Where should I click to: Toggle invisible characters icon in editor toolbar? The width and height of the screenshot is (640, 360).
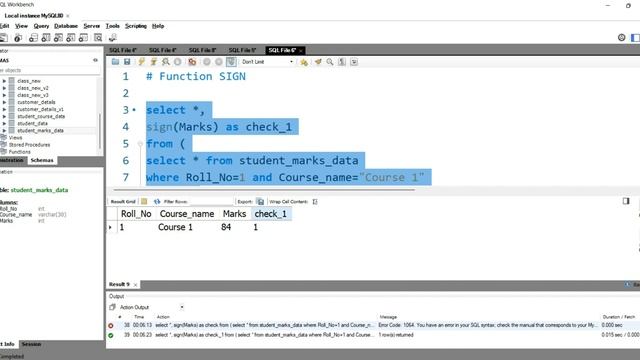point(342,62)
